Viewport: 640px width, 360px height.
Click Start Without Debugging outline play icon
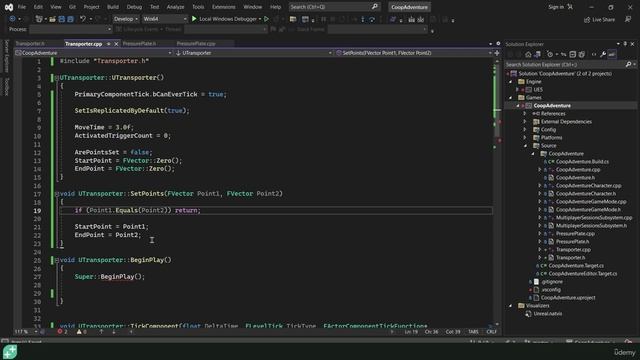[x=267, y=19]
